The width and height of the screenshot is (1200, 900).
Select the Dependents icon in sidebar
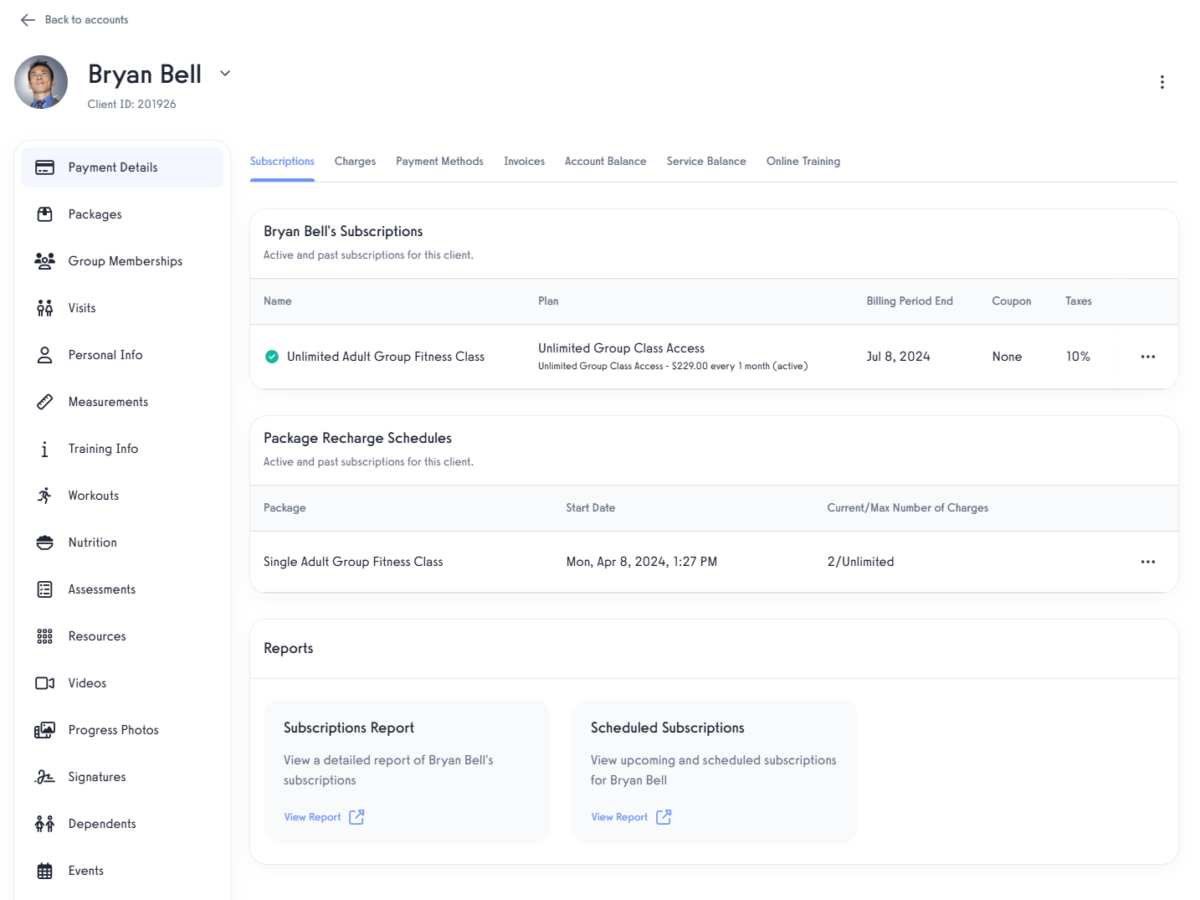pyautogui.click(x=44, y=823)
